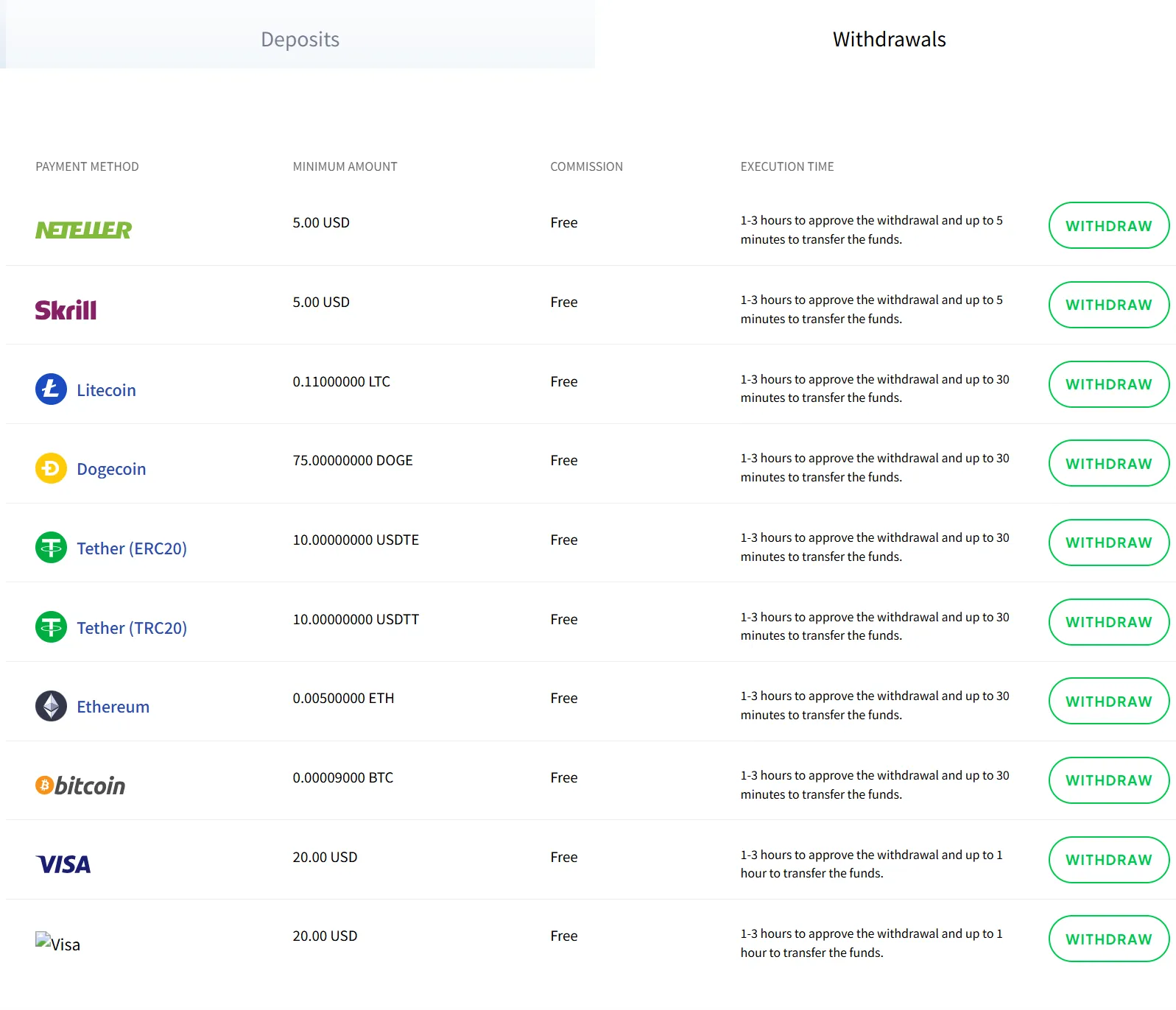1176x1010 pixels.
Task: Select the 0.11000000 LTC minimum amount
Action: (x=341, y=381)
